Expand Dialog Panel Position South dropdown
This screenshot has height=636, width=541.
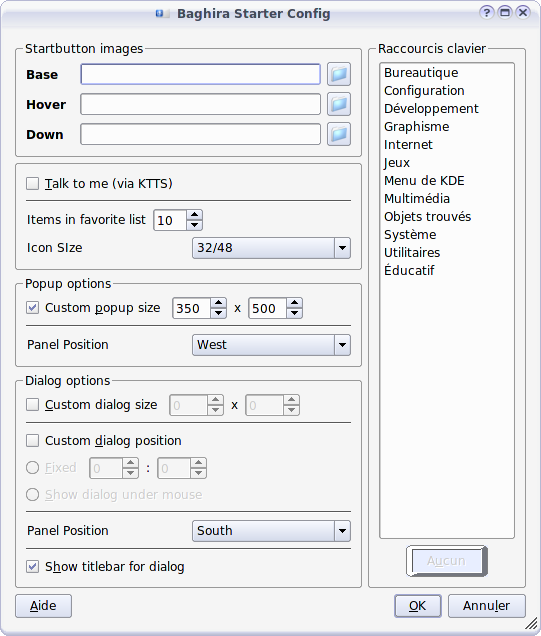click(x=271, y=531)
